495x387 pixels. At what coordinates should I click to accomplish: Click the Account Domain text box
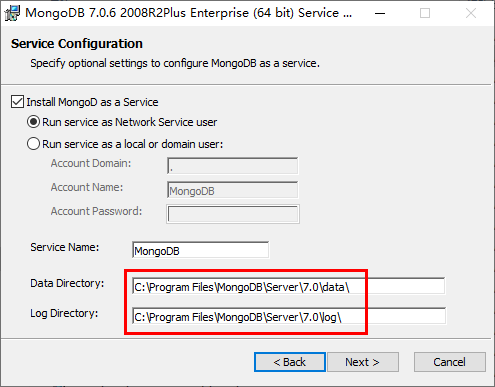[x=233, y=166]
